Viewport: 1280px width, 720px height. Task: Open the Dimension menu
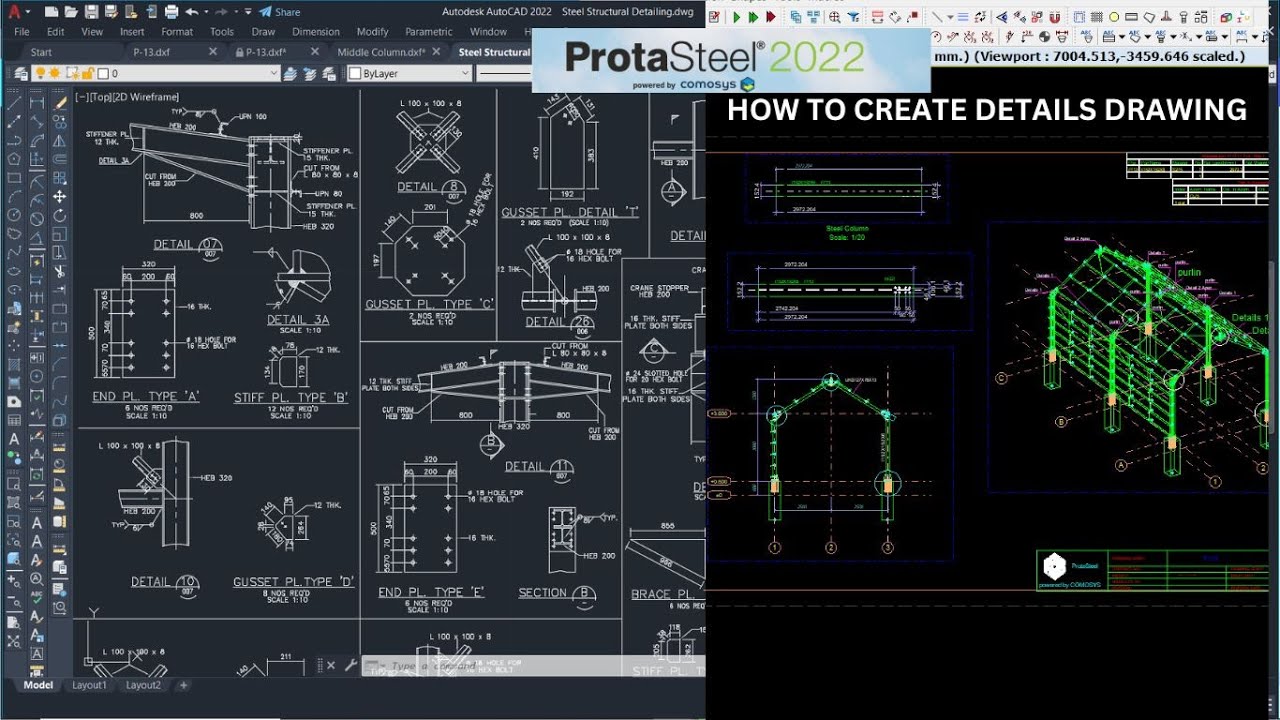[316, 32]
